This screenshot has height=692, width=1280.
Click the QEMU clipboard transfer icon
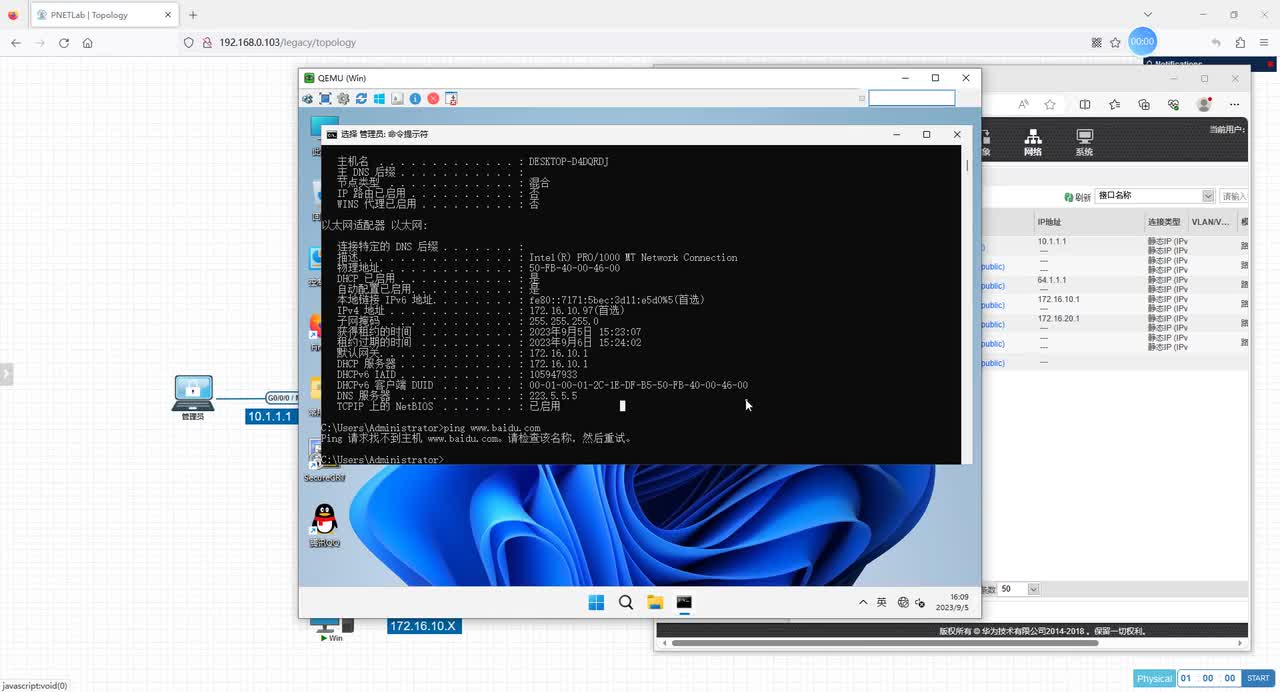(x=451, y=99)
